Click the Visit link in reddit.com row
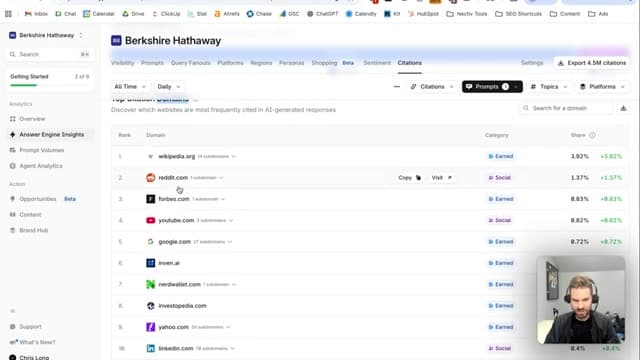This screenshot has height=360, width=640. click(x=442, y=178)
